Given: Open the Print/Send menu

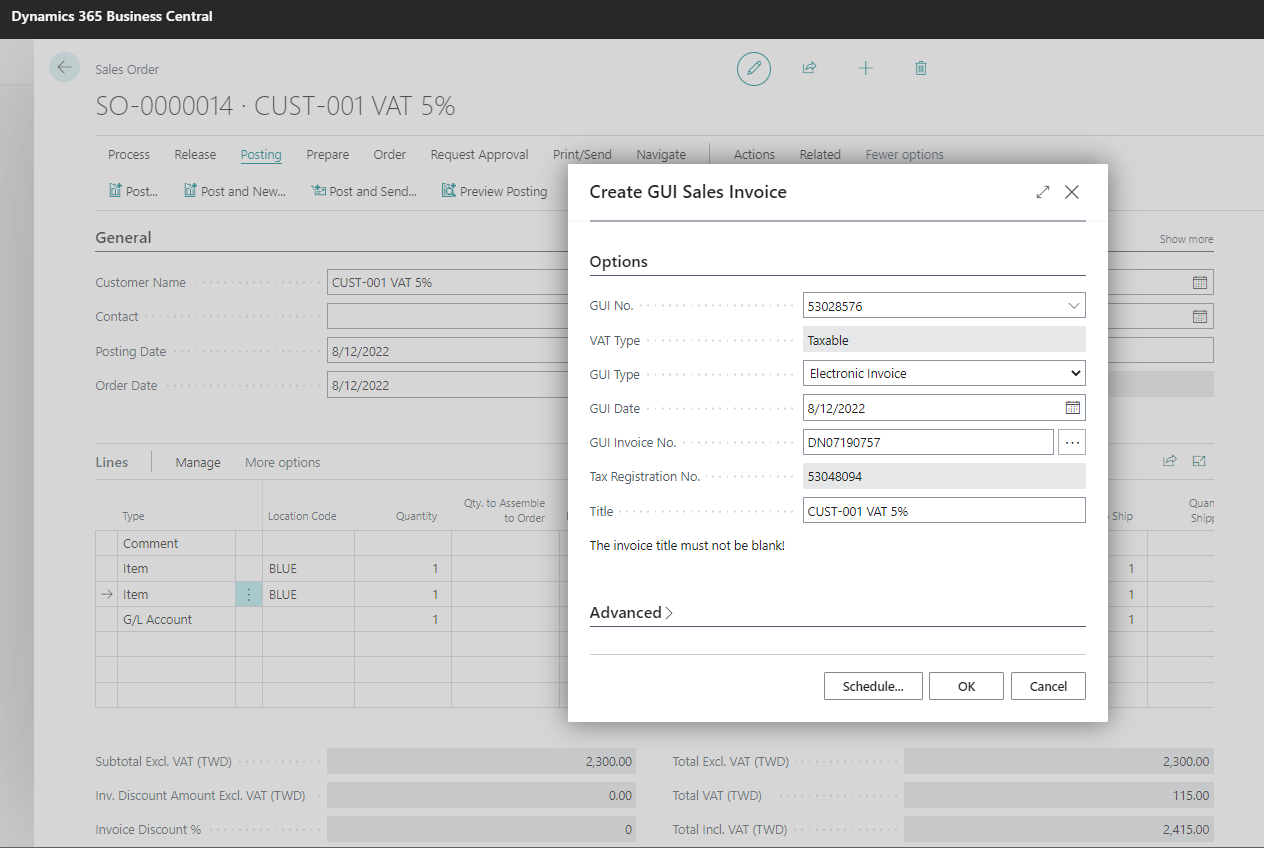Looking at the screenshot, I should click(583, 155).
